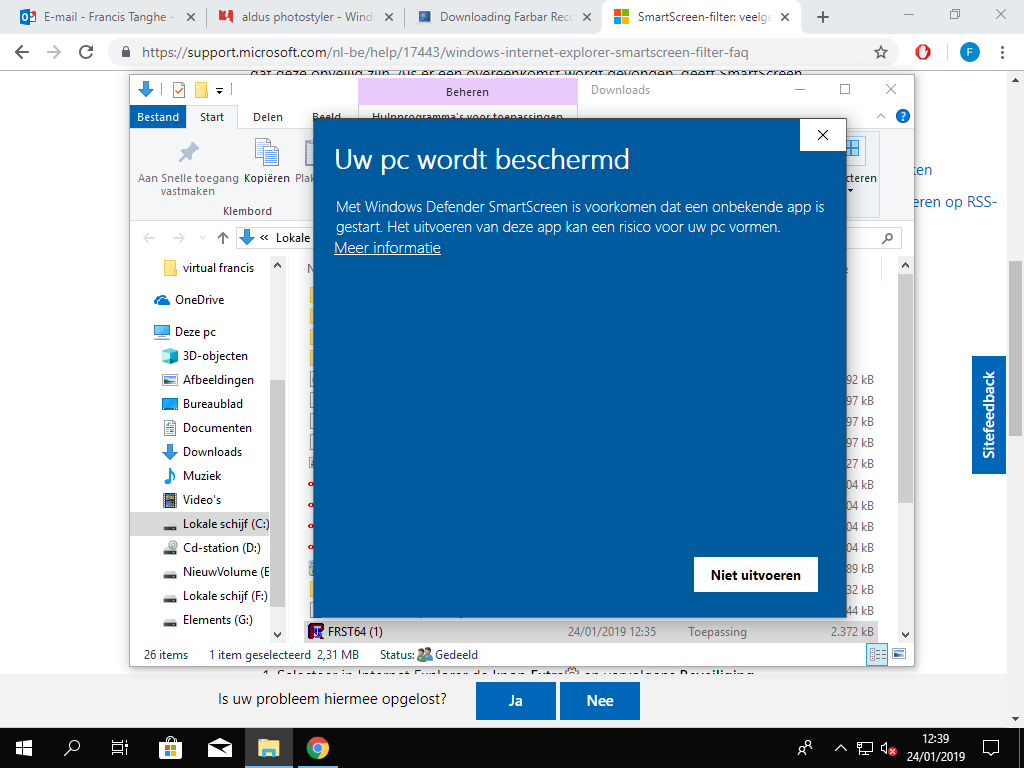Open the Bestand menu in Explorer

pos(158,117)
